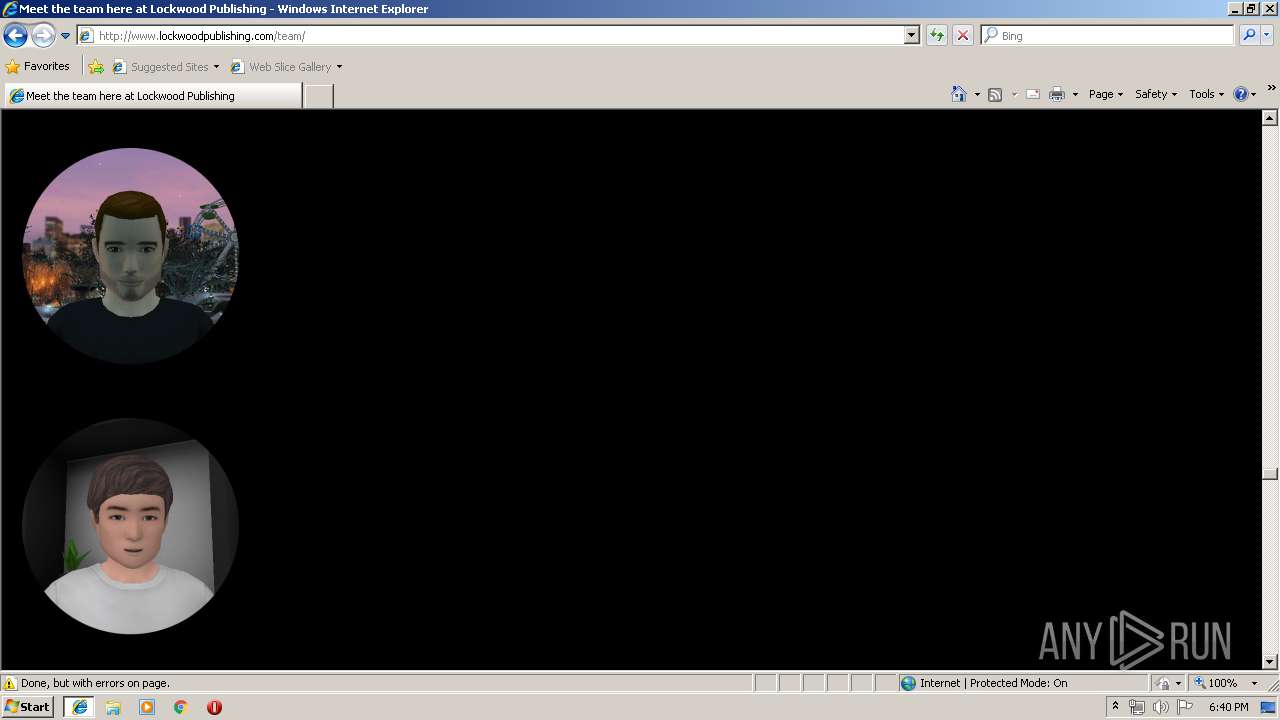This screenshot has height=720, width=1280.
Task: Add page to Favorites bar icon
Action: 96,67
